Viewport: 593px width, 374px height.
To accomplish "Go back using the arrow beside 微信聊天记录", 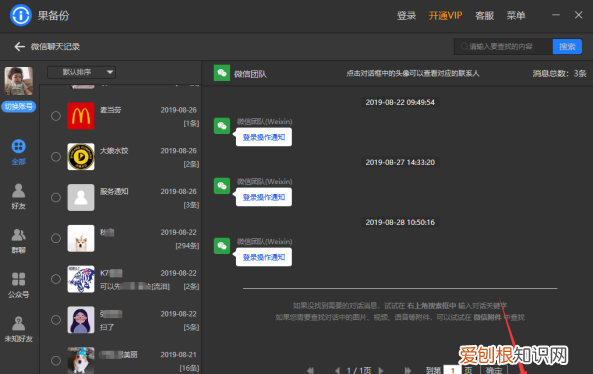I will (x=19, y=47).
